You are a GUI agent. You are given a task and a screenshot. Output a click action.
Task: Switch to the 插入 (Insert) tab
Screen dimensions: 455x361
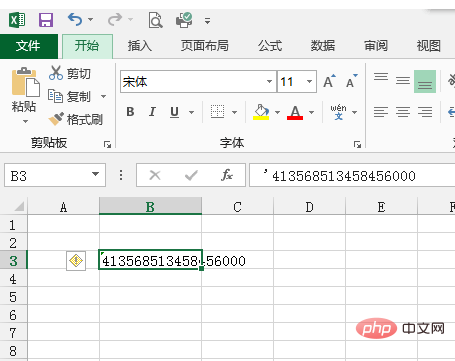140,46
